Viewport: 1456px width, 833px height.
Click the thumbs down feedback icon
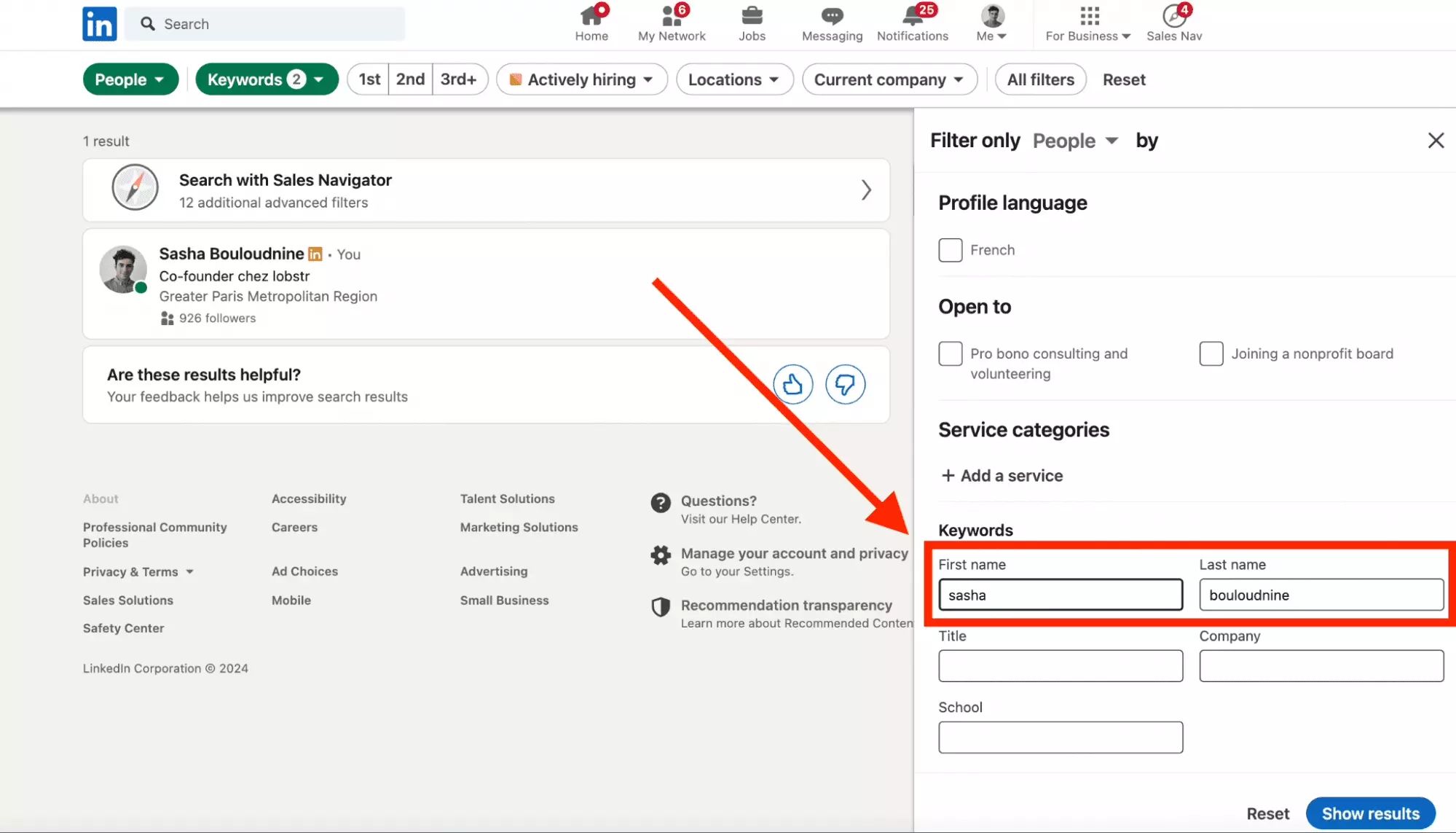tap(845, 384)
